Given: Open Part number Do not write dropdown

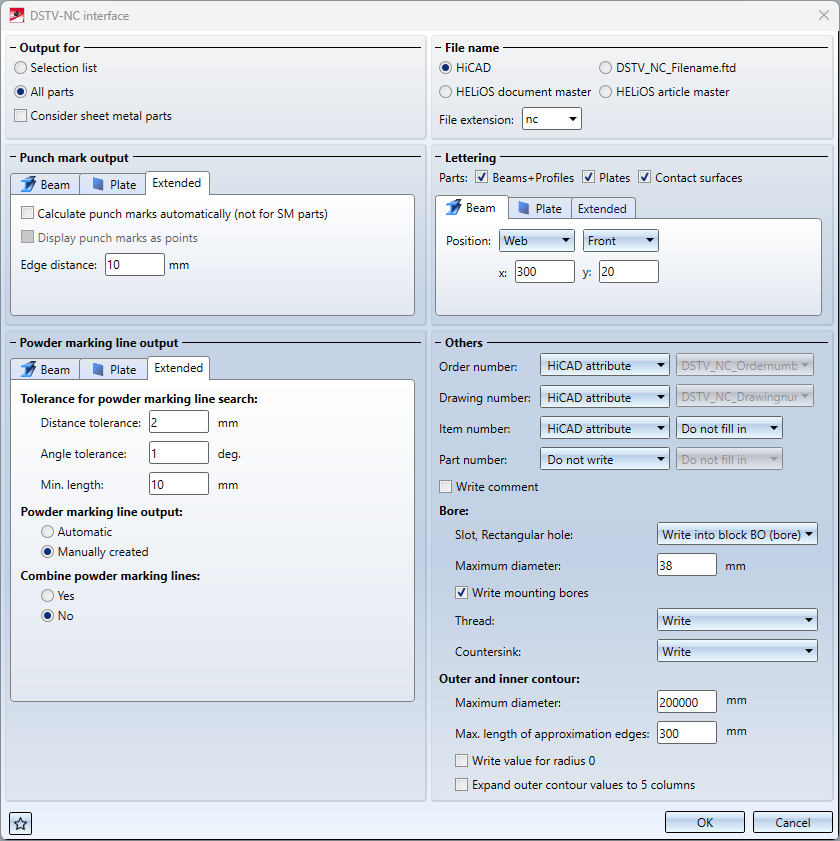Looking at the screenshot, I should tap(605, 459).
